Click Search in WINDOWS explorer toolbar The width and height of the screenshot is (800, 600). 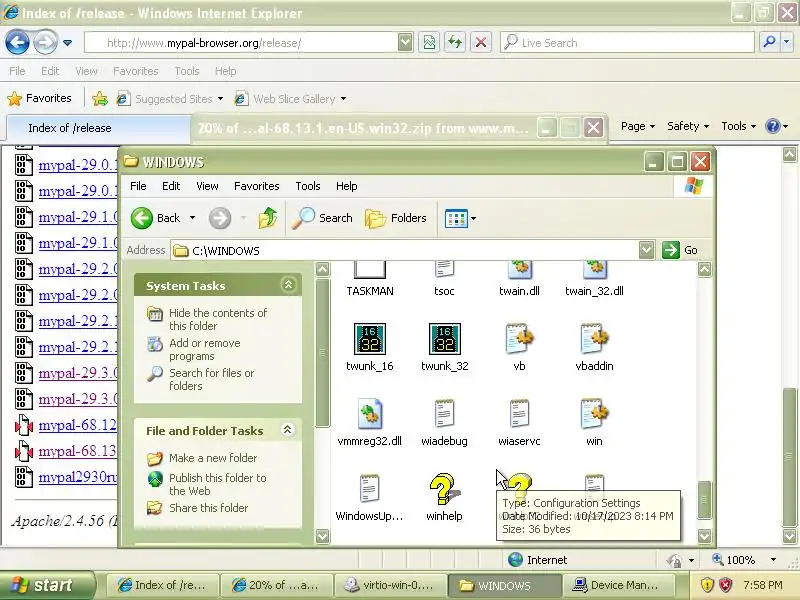coord(322,218)
